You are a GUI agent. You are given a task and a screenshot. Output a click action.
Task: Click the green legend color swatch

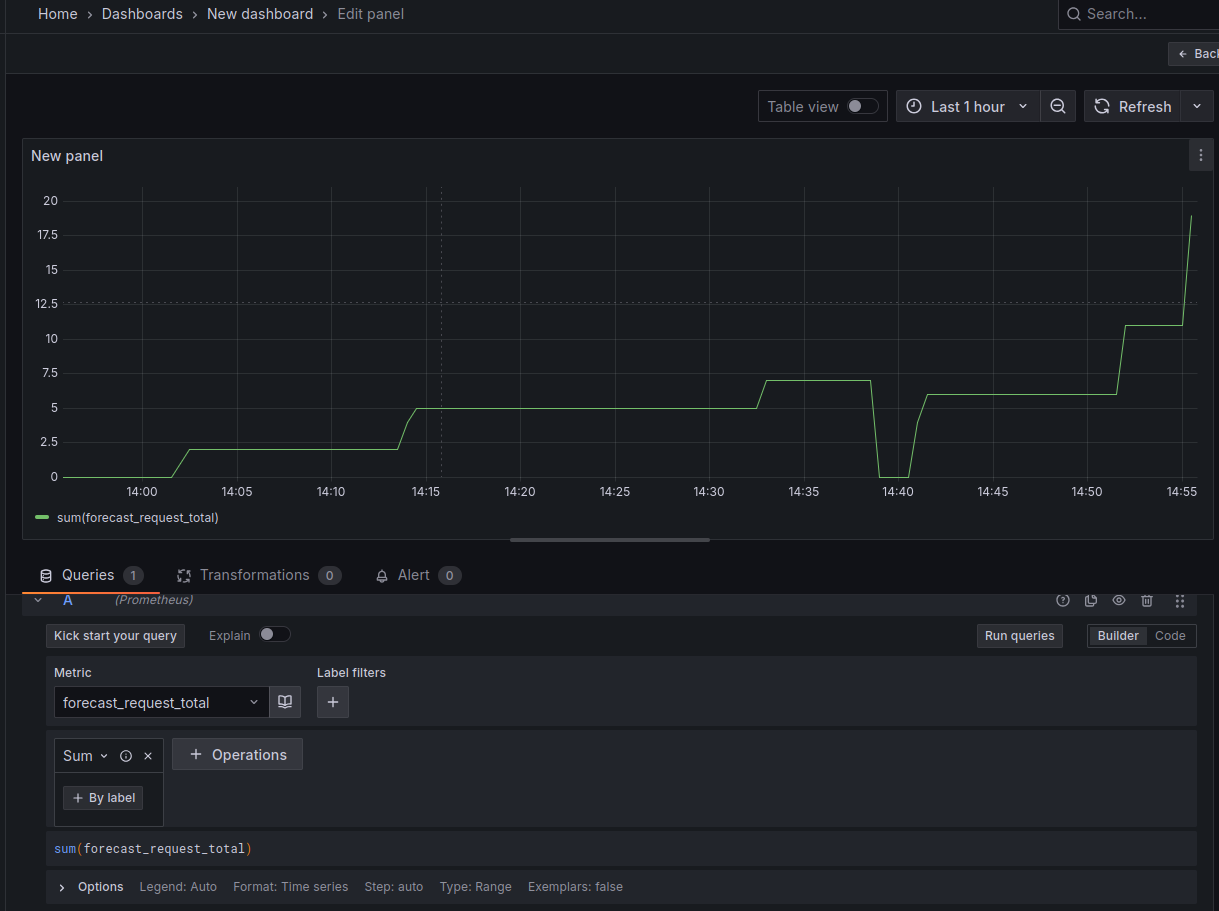pyautogui.click(x=42, y=517)
